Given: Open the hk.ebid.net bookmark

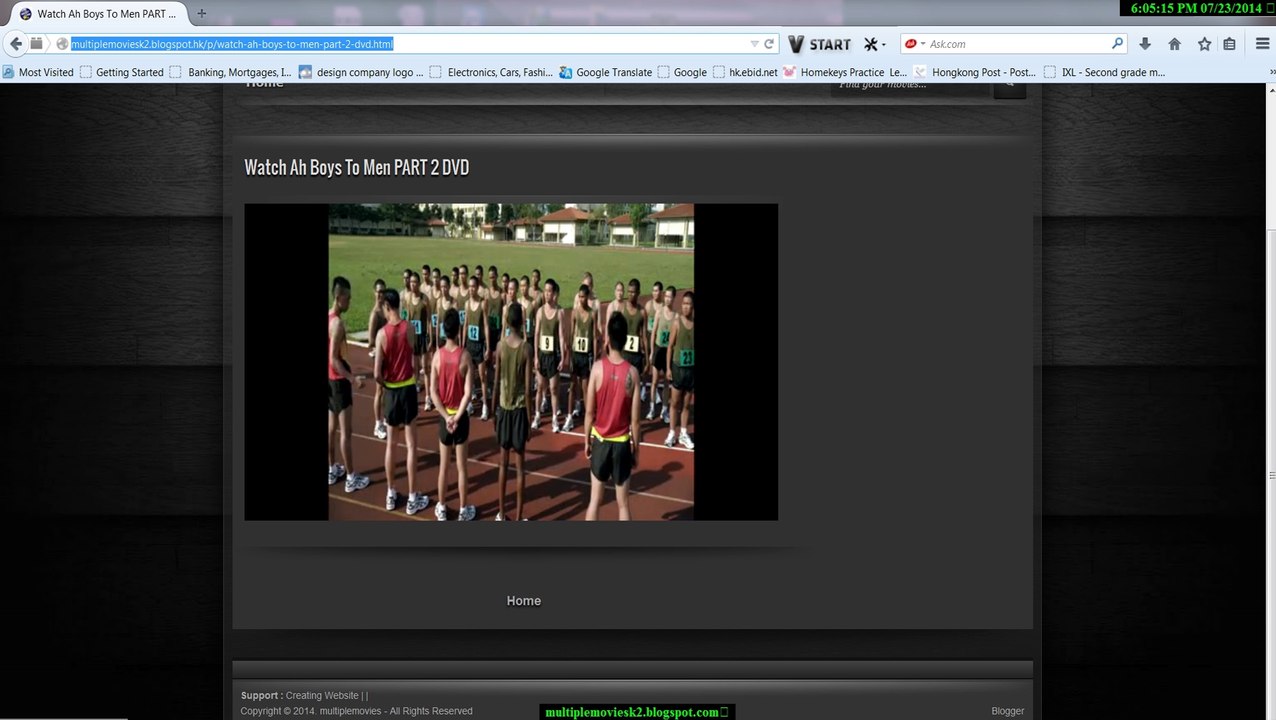Looking at the screenshot, I should (745, 72).
